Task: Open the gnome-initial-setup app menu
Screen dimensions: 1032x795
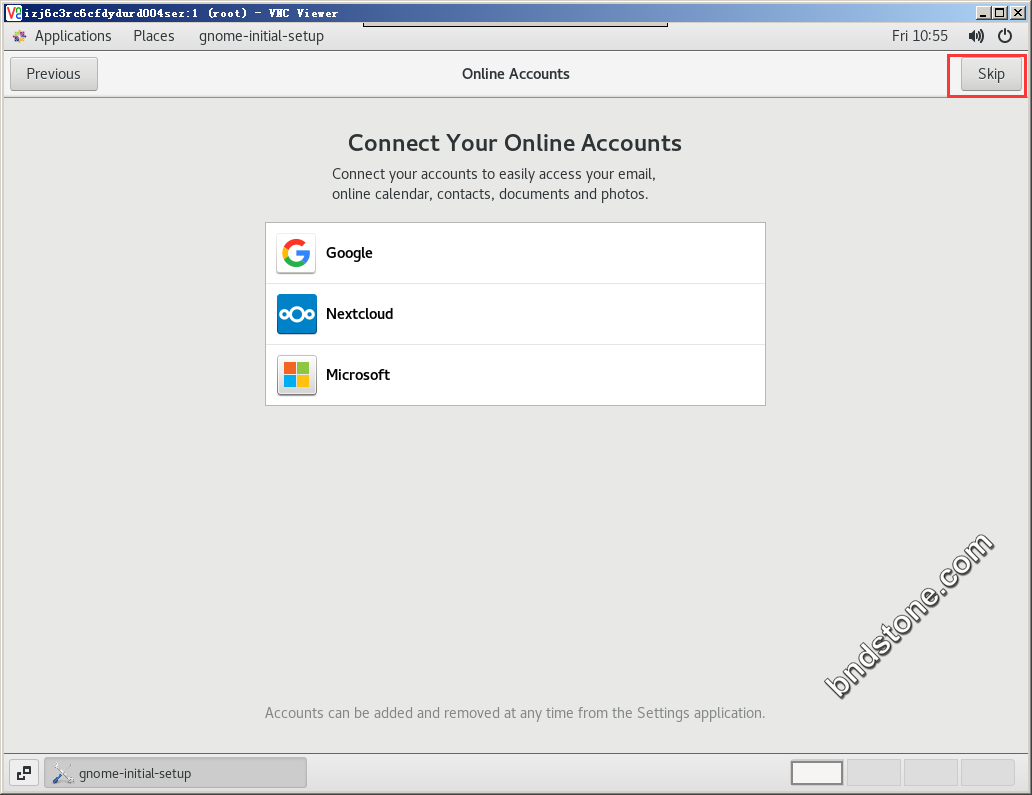Action: tap(261, 36)
